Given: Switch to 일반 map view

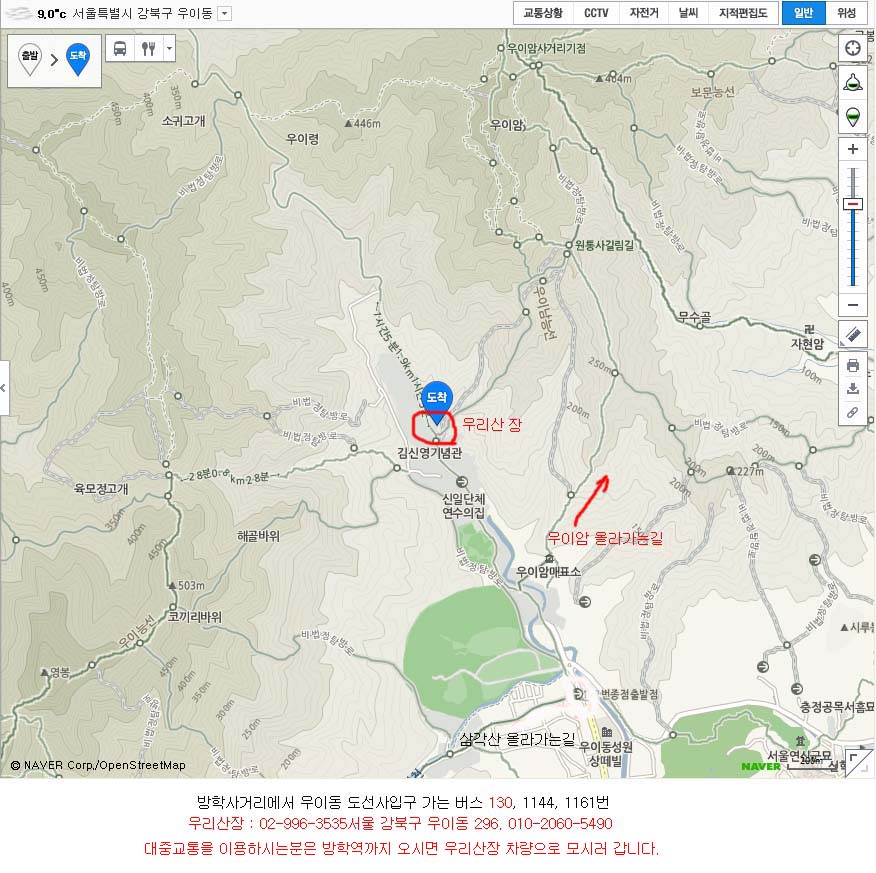Looking at the screenshot, I should click(803, 13).
